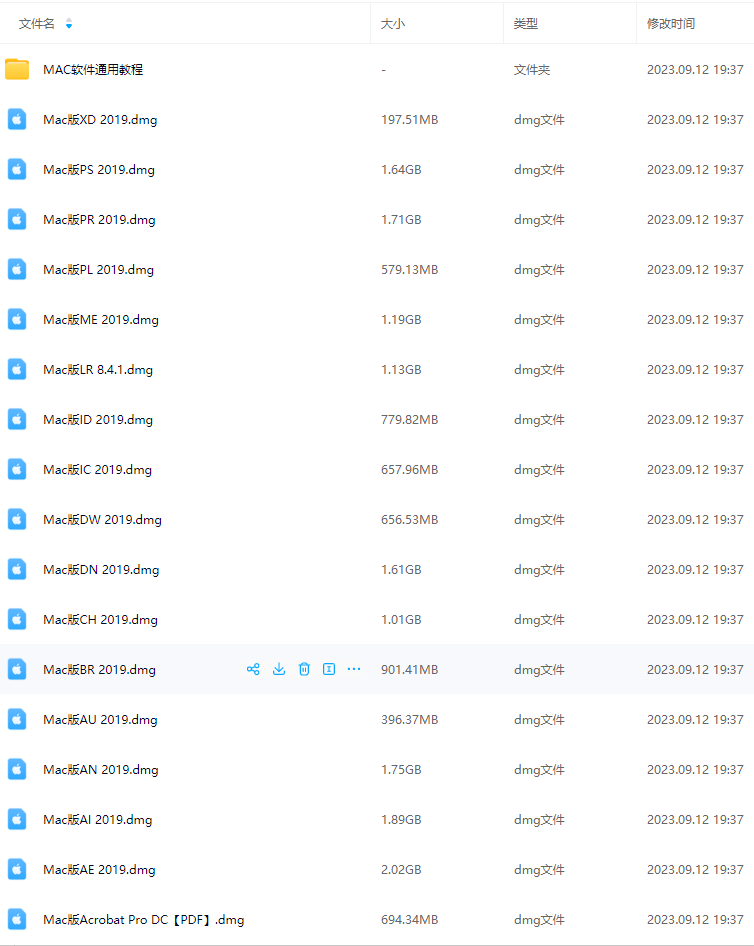Delete Mac版BR 2019.dmg with the trash icon
The image size is (754, 946).
[304, 669]
